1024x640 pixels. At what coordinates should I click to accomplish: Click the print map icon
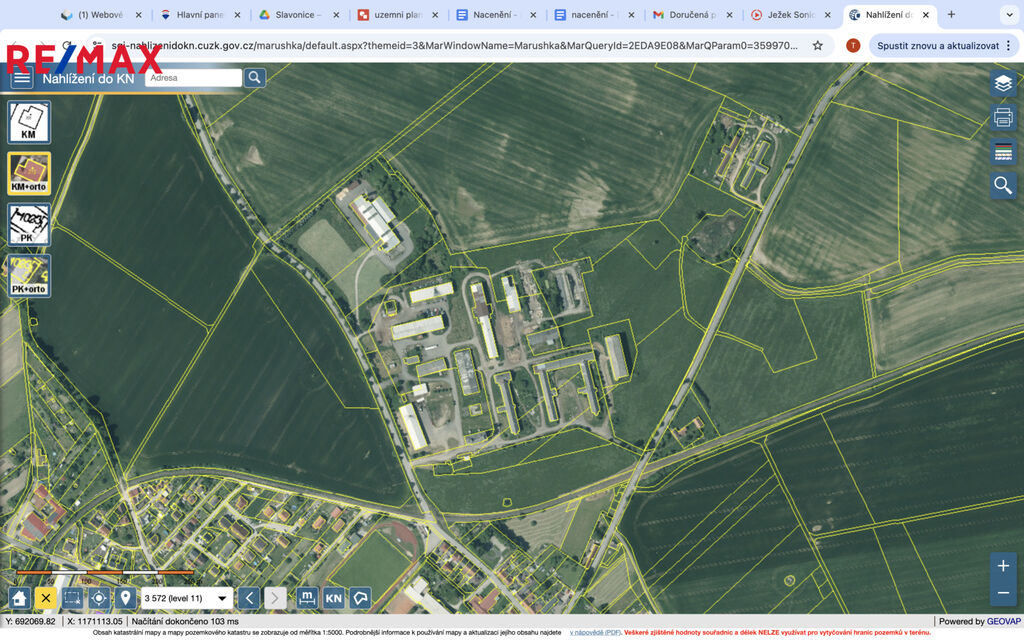pos(1003,118)
